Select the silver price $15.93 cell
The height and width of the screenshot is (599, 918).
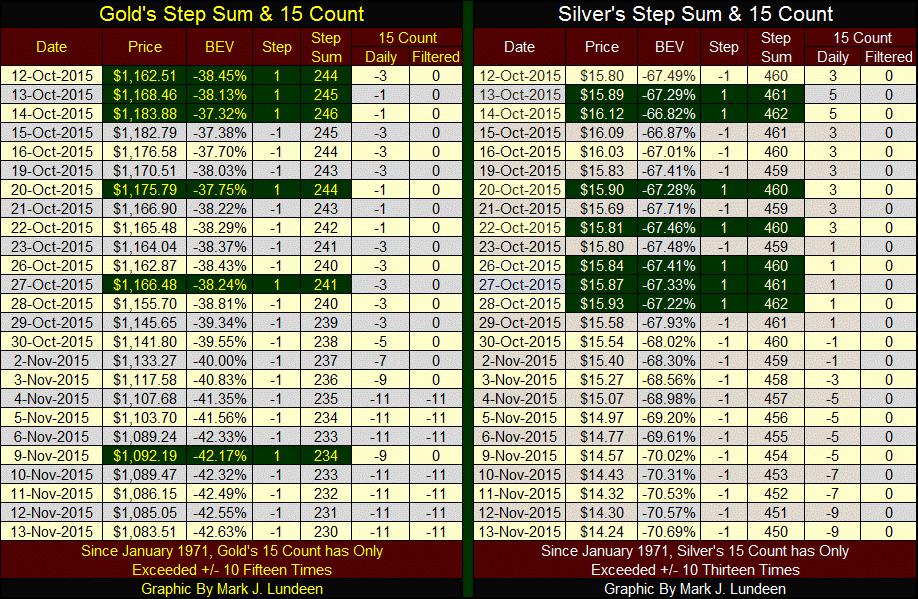coord(602,303)
